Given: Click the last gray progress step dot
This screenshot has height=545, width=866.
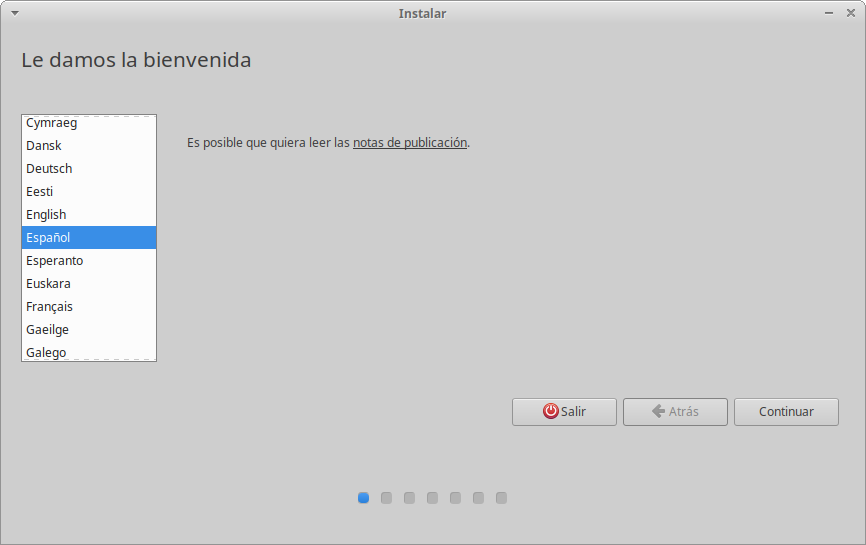Looking at the screenshot, I should coord(502,498).
